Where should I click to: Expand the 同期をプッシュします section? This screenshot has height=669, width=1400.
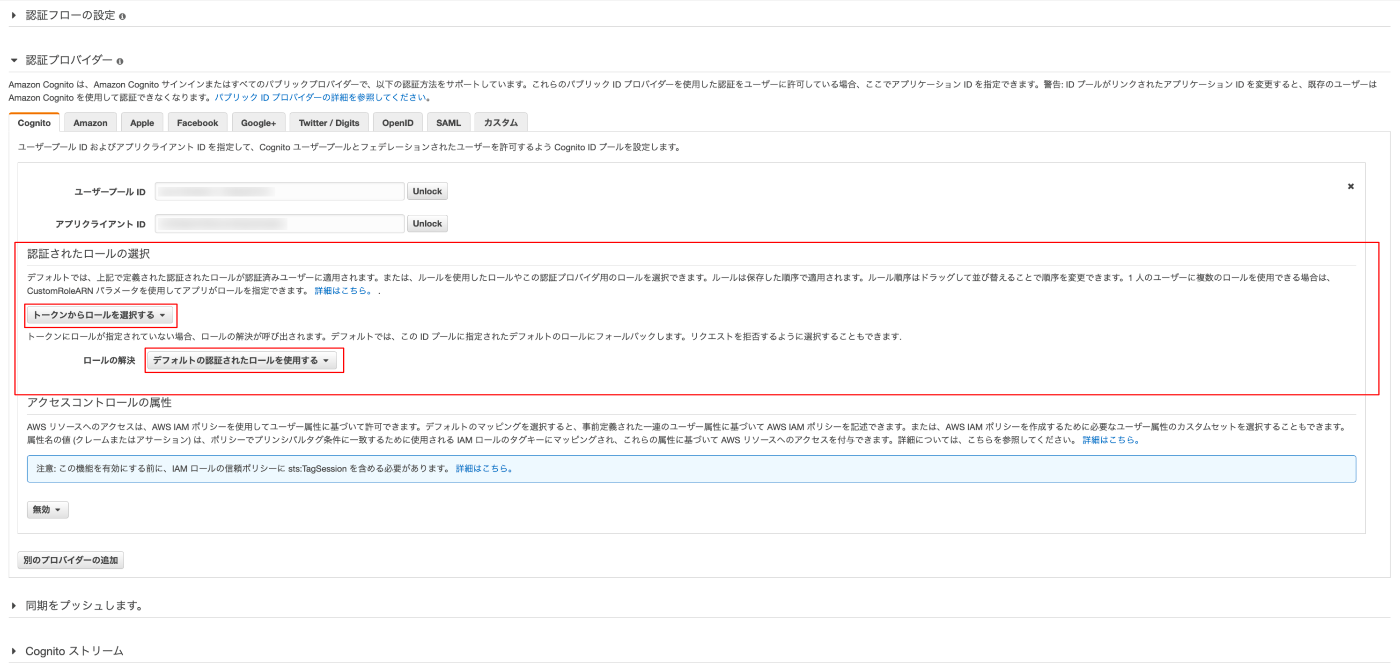point(14,606)
